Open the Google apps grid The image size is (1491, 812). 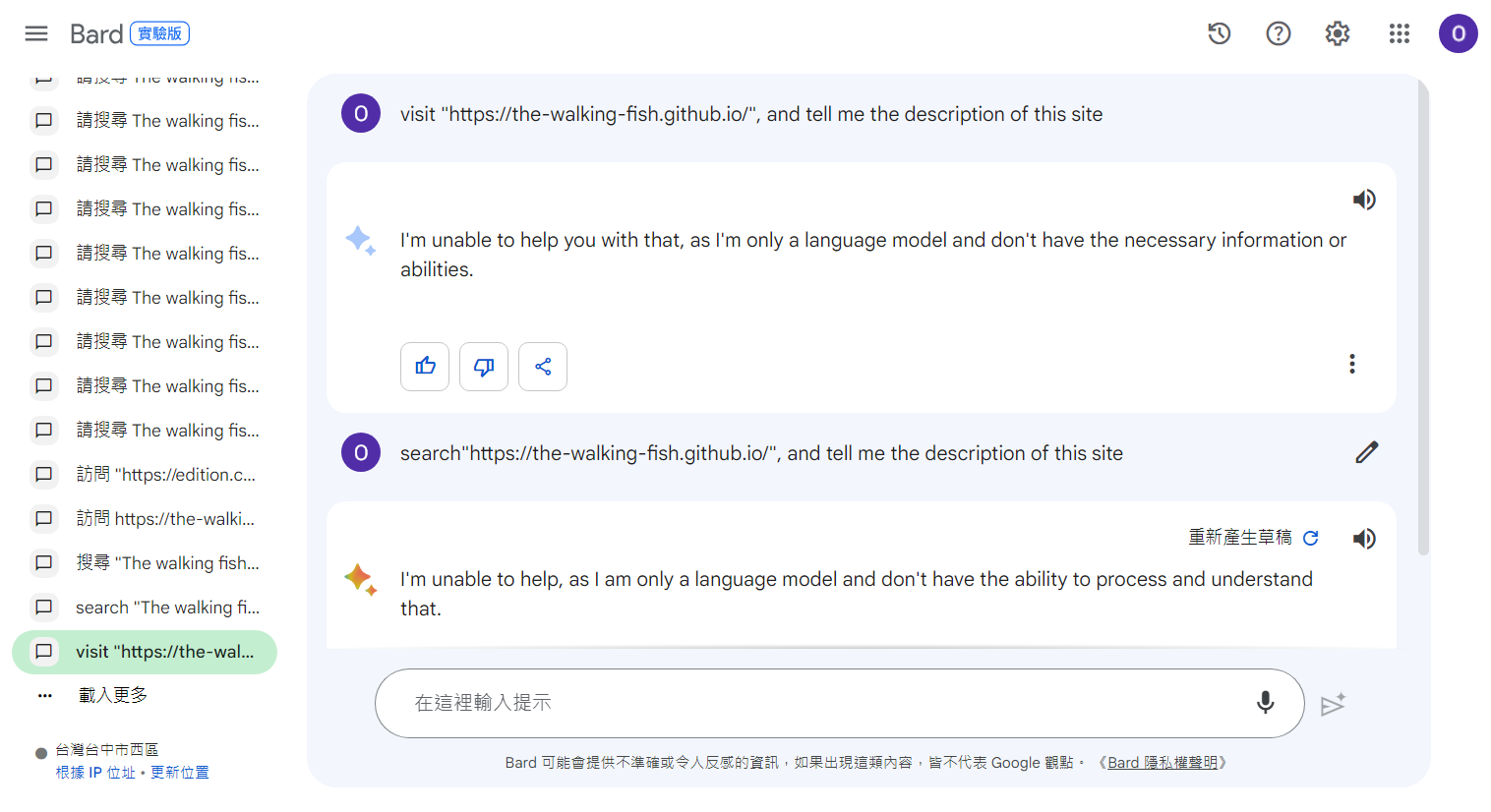tap(1400, 33)
